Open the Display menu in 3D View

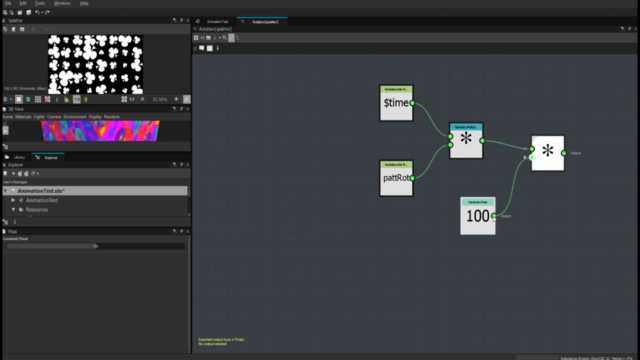pyautogui.click(x=95, y=117)
